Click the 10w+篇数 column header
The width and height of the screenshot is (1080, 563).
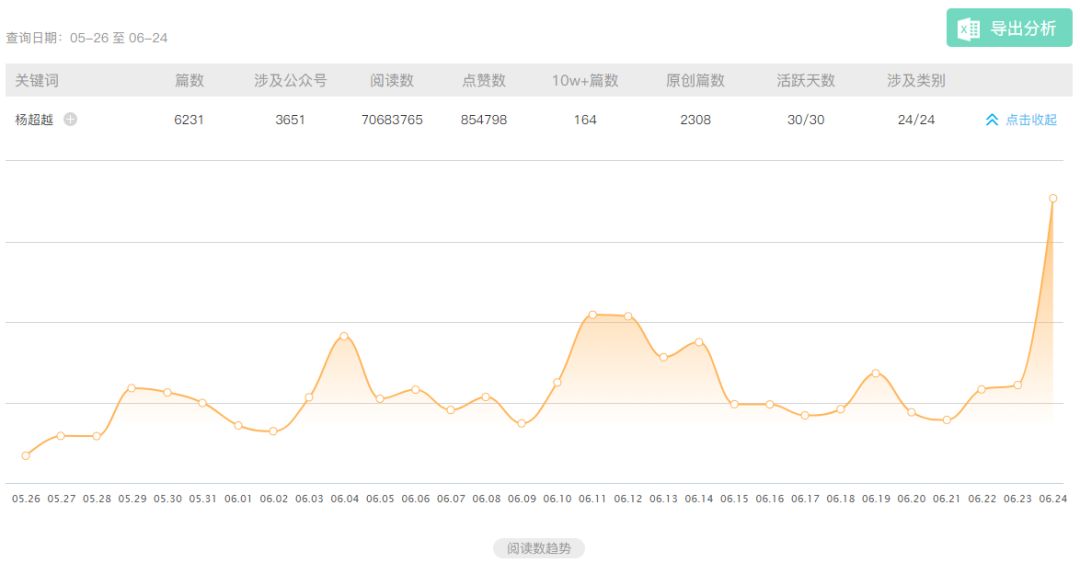(585, 80)
